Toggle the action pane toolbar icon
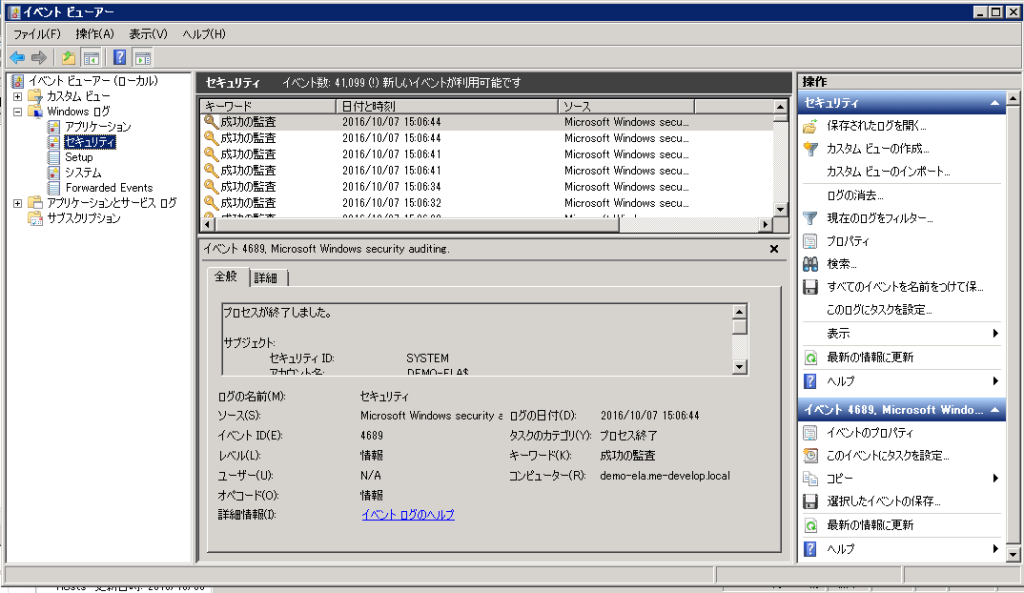 [143, 57]
